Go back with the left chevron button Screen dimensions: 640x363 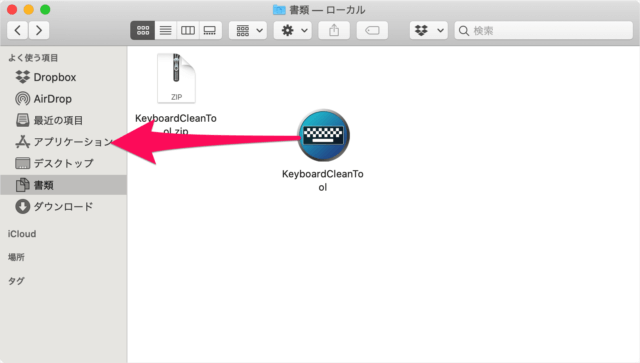click(18, 30)
